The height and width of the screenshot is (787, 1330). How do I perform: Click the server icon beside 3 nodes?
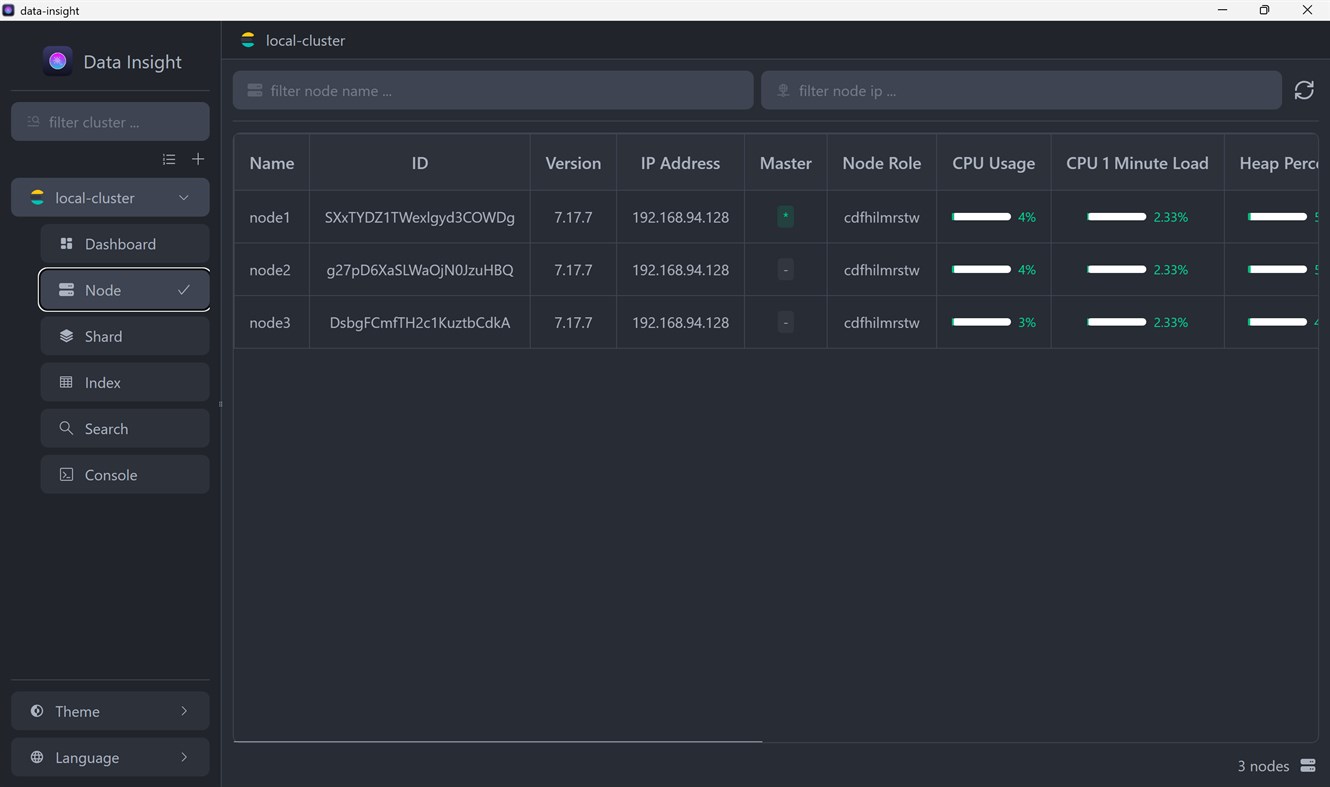point(1308,765)
